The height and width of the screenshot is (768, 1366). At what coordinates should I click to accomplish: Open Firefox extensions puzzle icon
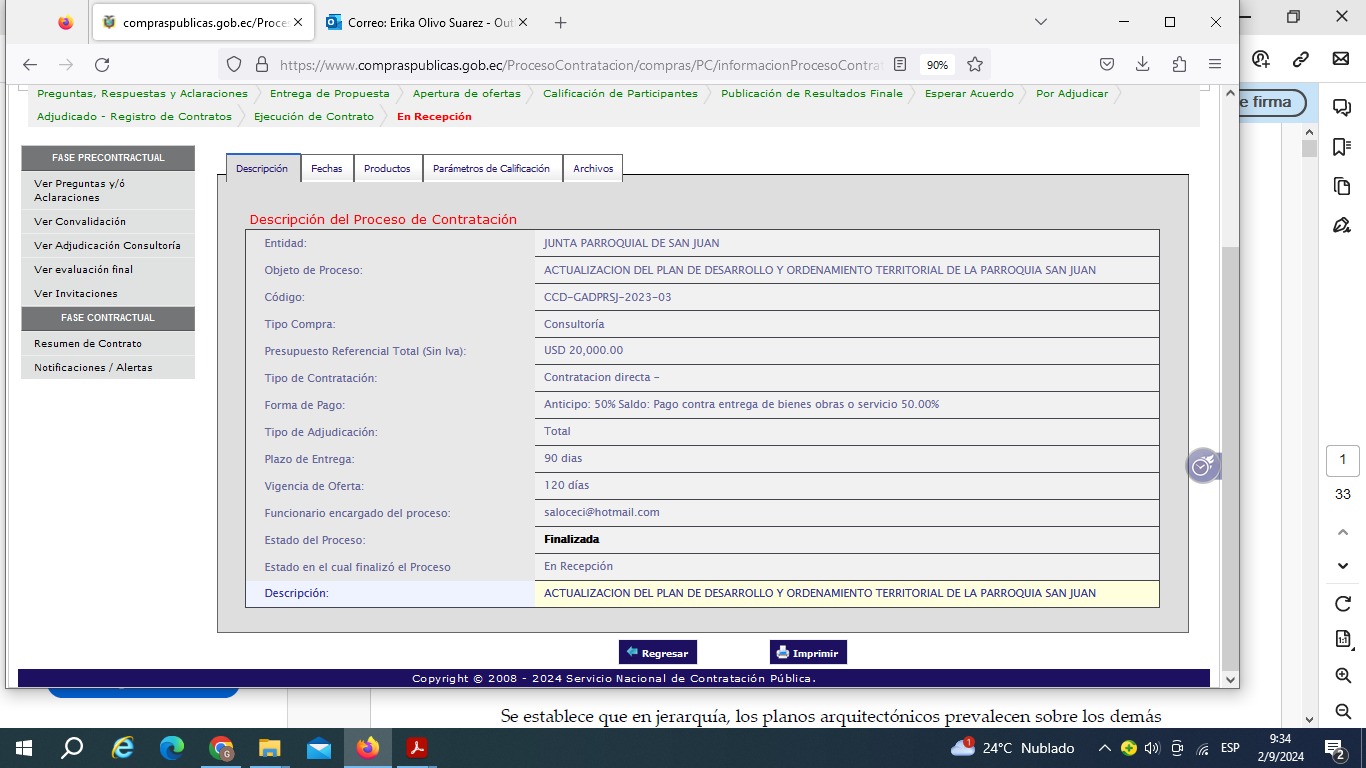point(1179,65)
